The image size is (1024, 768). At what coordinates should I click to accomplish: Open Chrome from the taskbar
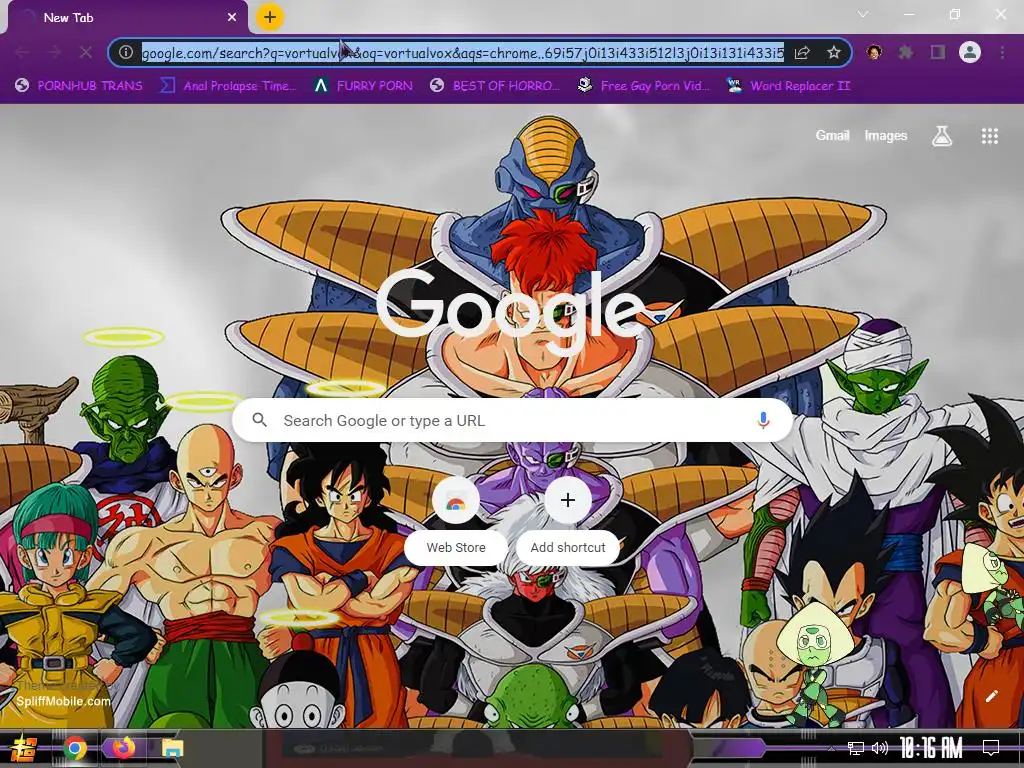[x=75, y=748]
